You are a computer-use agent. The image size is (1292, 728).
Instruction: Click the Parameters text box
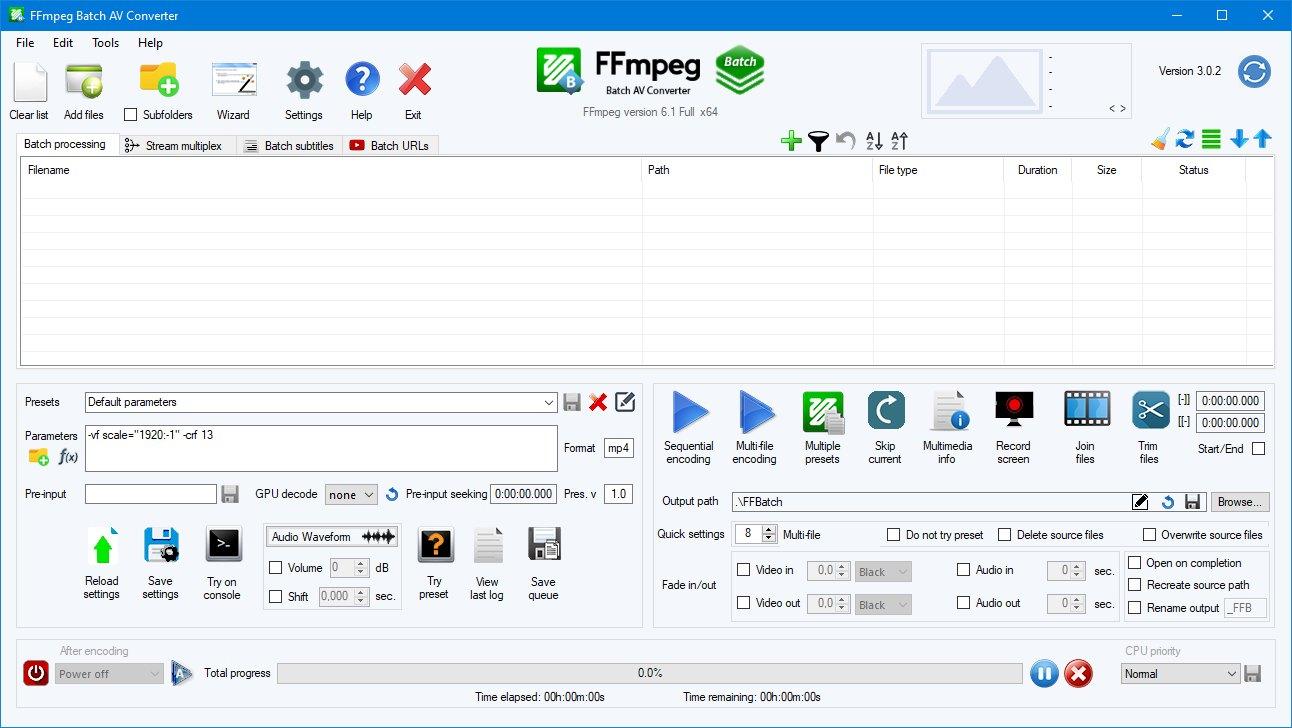coord(321,448)
